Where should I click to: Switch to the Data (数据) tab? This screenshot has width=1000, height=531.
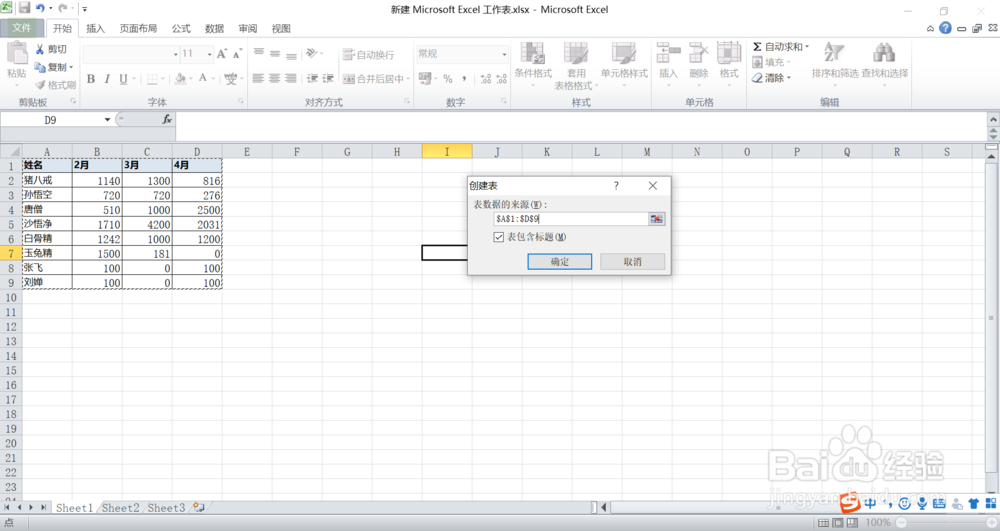[x=214, y=28]
